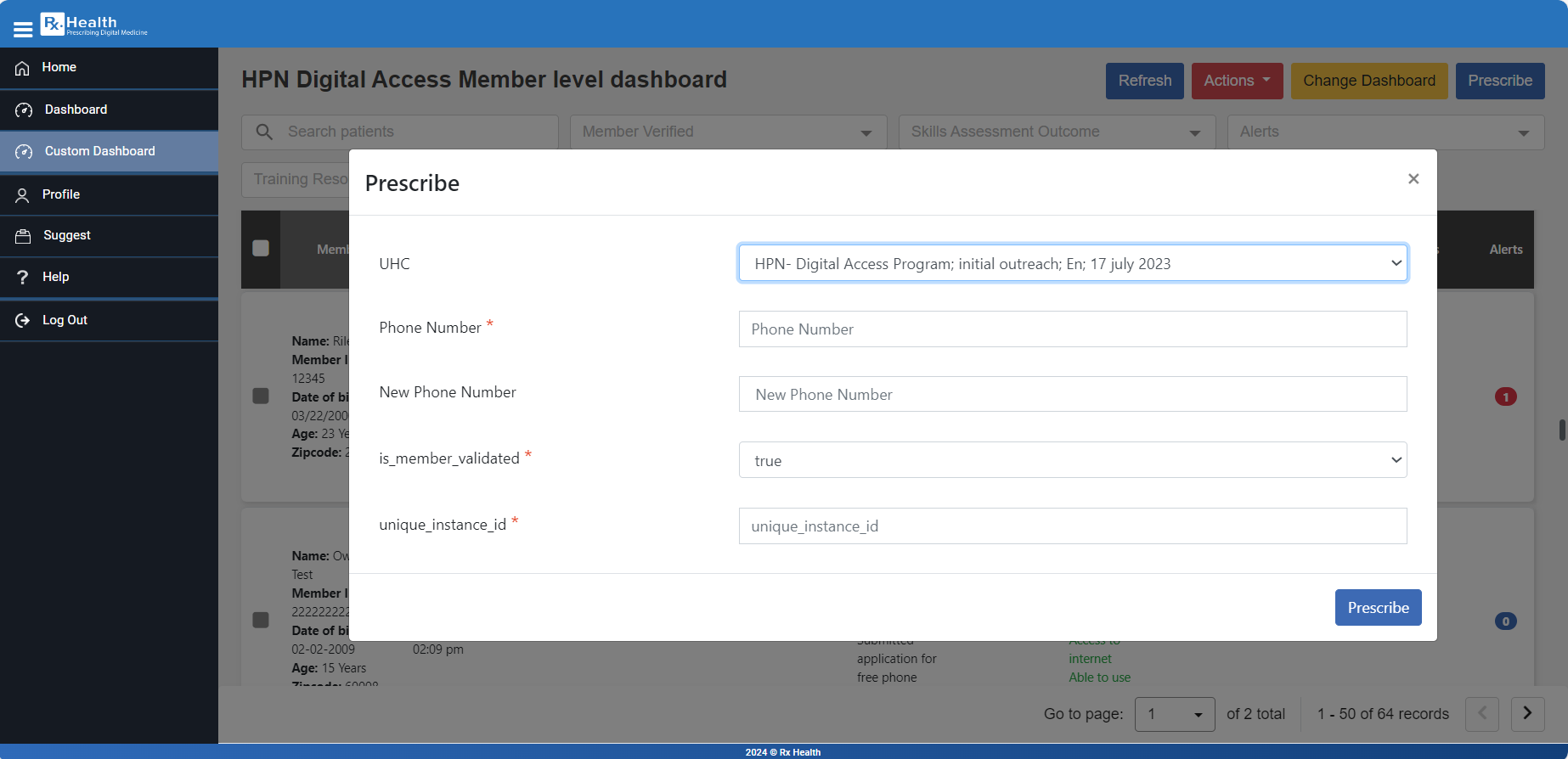
Task: Click the Phone Number input field
Action: coord(1073,329)
